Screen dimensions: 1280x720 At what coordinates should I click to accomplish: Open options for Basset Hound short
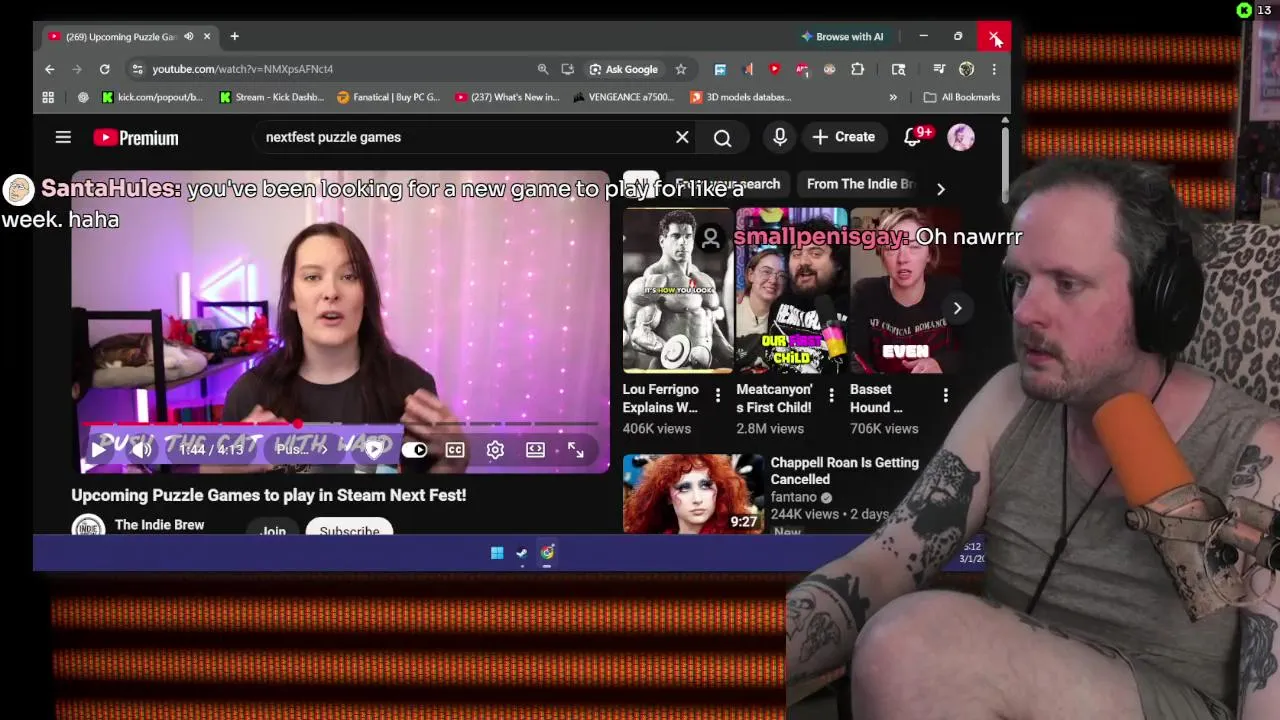(x=945, y=396)
